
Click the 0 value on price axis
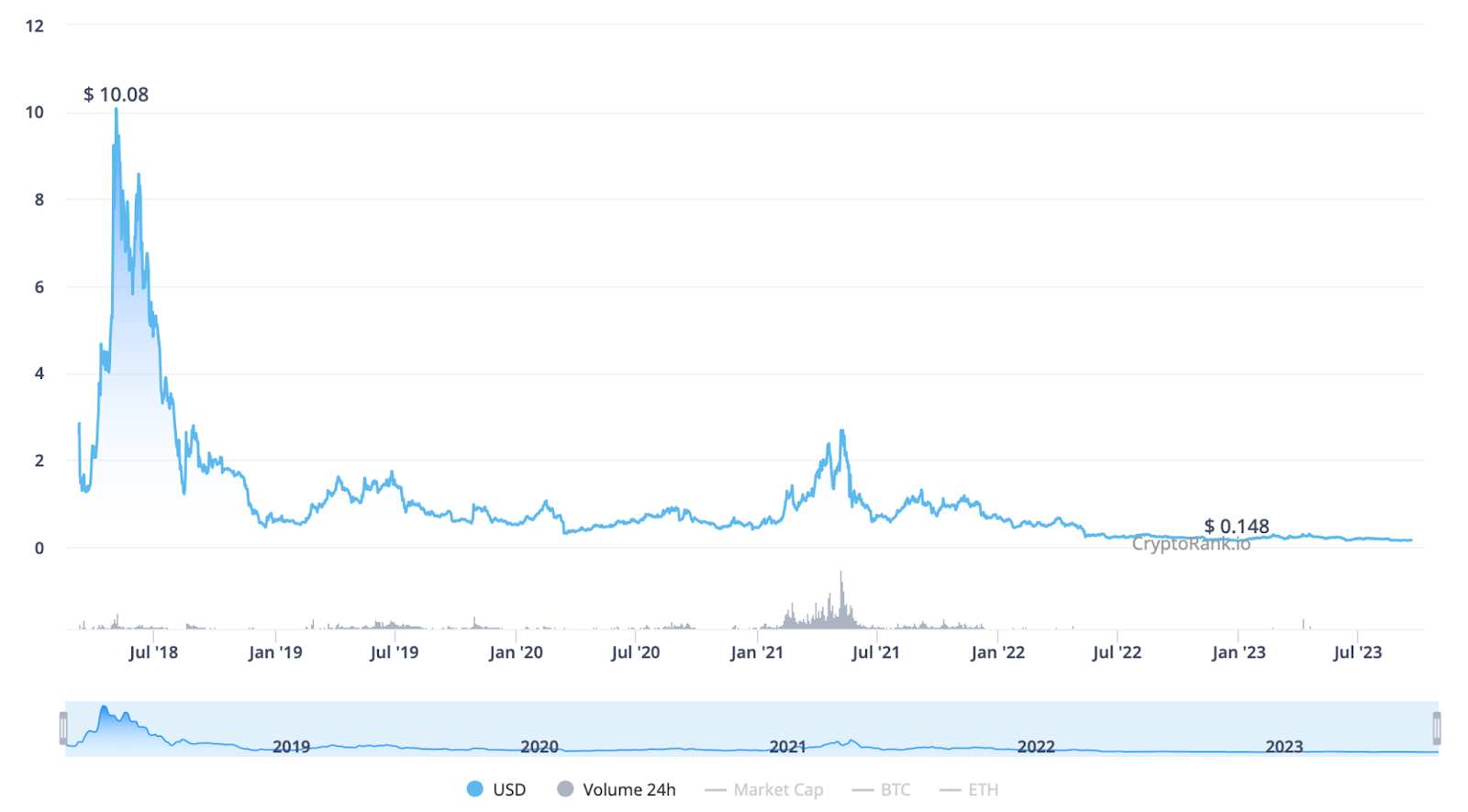pyautogui.click(x=39, y=548)
